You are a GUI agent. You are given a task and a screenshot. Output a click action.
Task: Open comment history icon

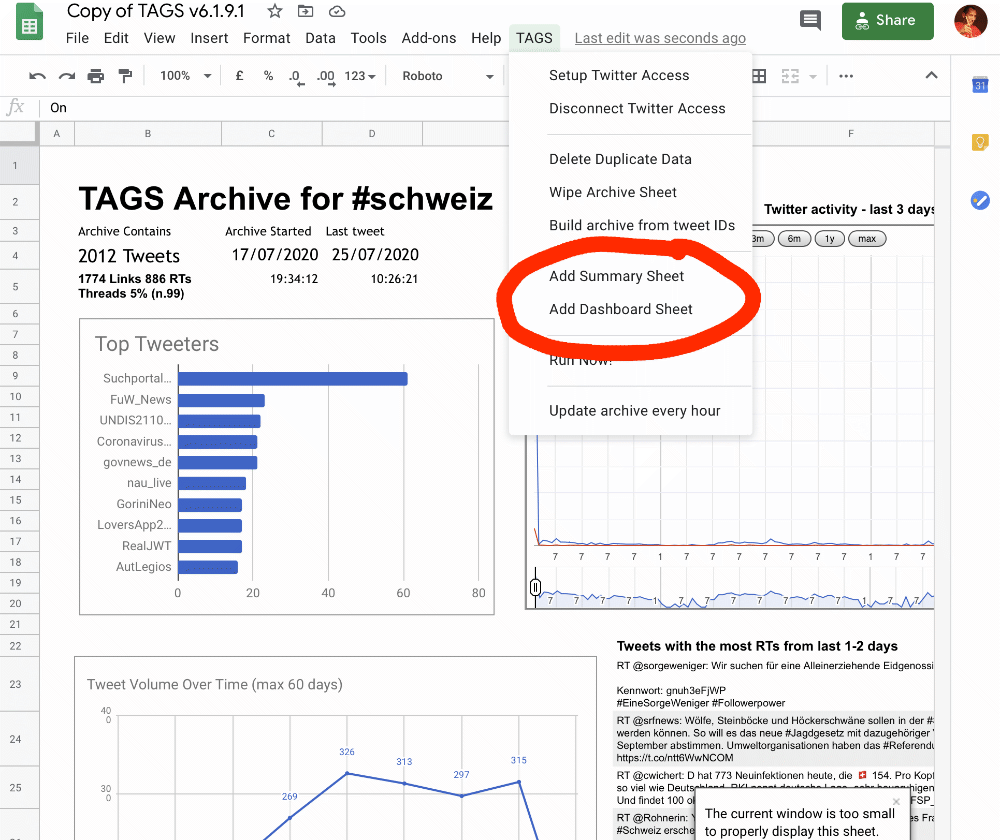click(810, 20)
